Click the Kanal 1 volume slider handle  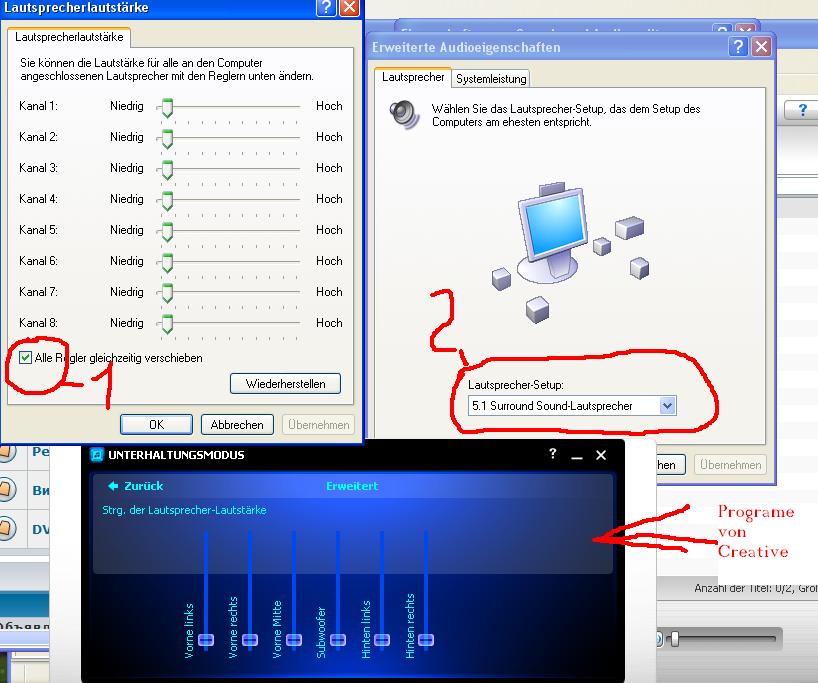click(x=168, y=106)
